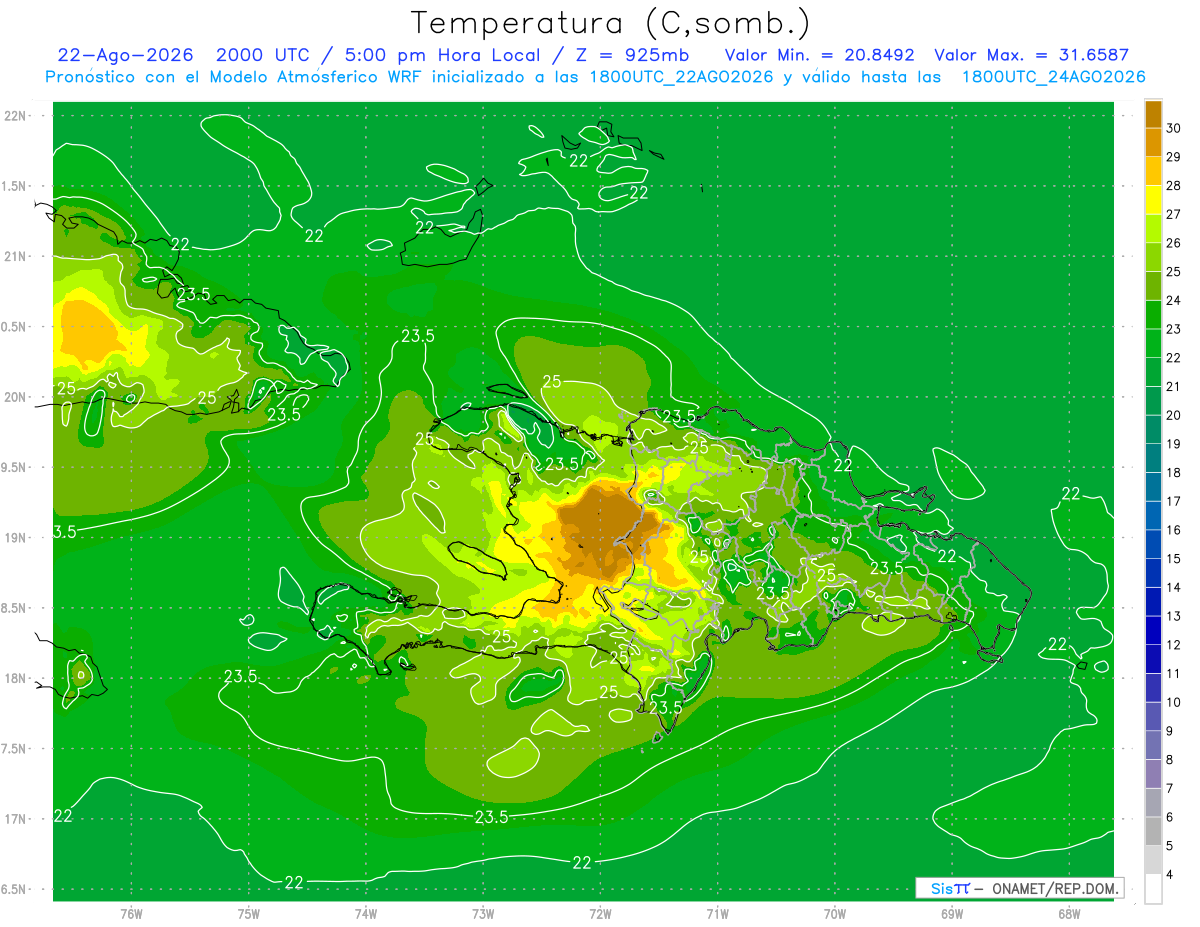This screenshot has width=1200, height=927.
Task: Click the 69W longitude axis label
Action: (x=952, y=913)
